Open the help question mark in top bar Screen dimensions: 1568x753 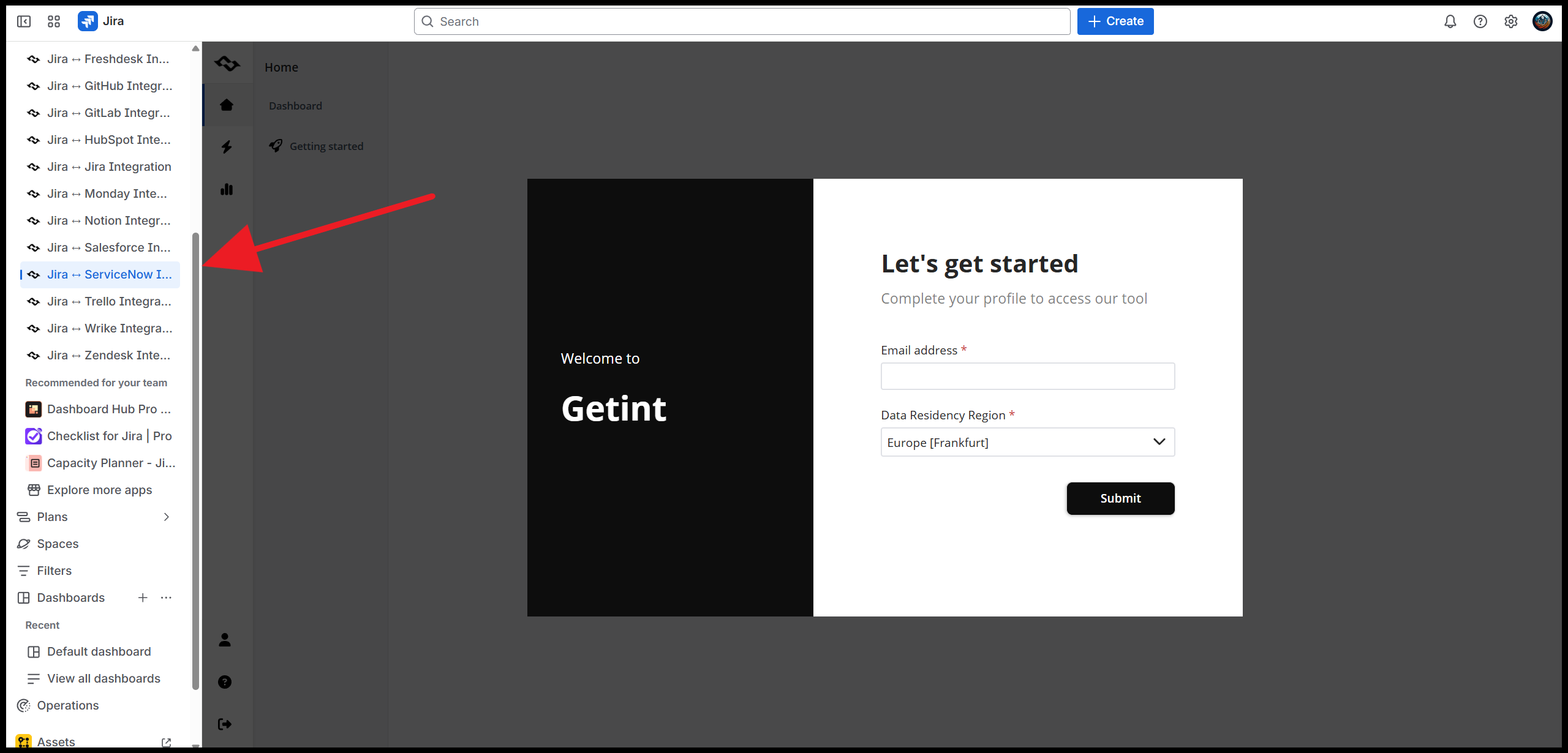1480,21
